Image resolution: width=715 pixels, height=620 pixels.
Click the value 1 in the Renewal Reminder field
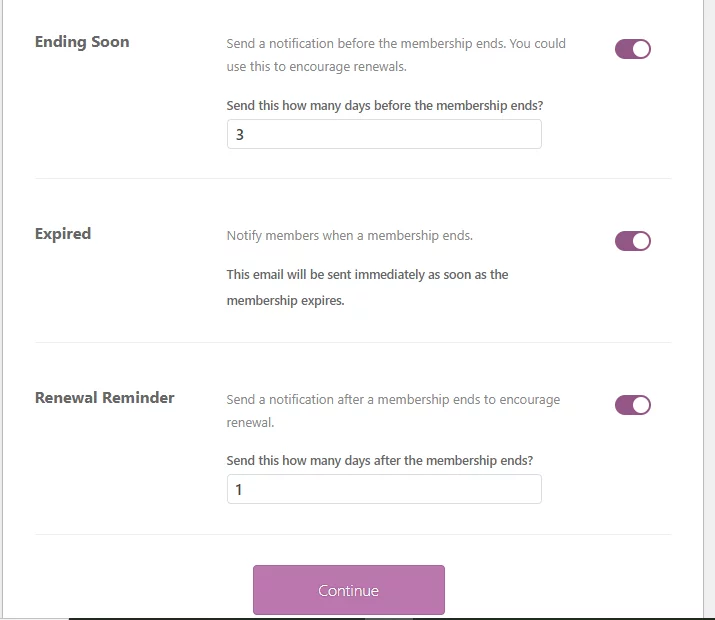tap(238, 490)
